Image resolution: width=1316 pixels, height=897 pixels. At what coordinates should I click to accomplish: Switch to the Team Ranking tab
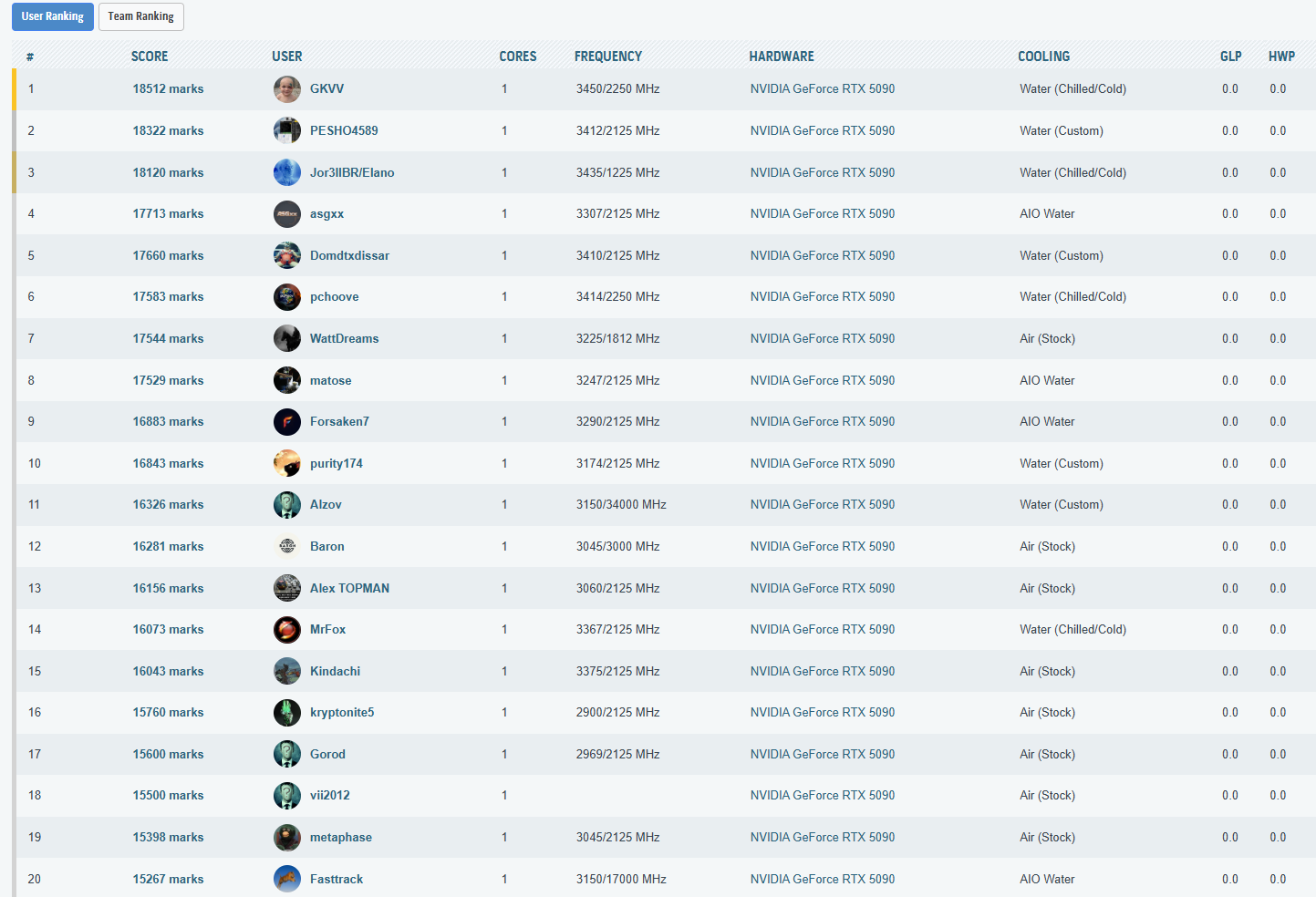tap(140, 16)
